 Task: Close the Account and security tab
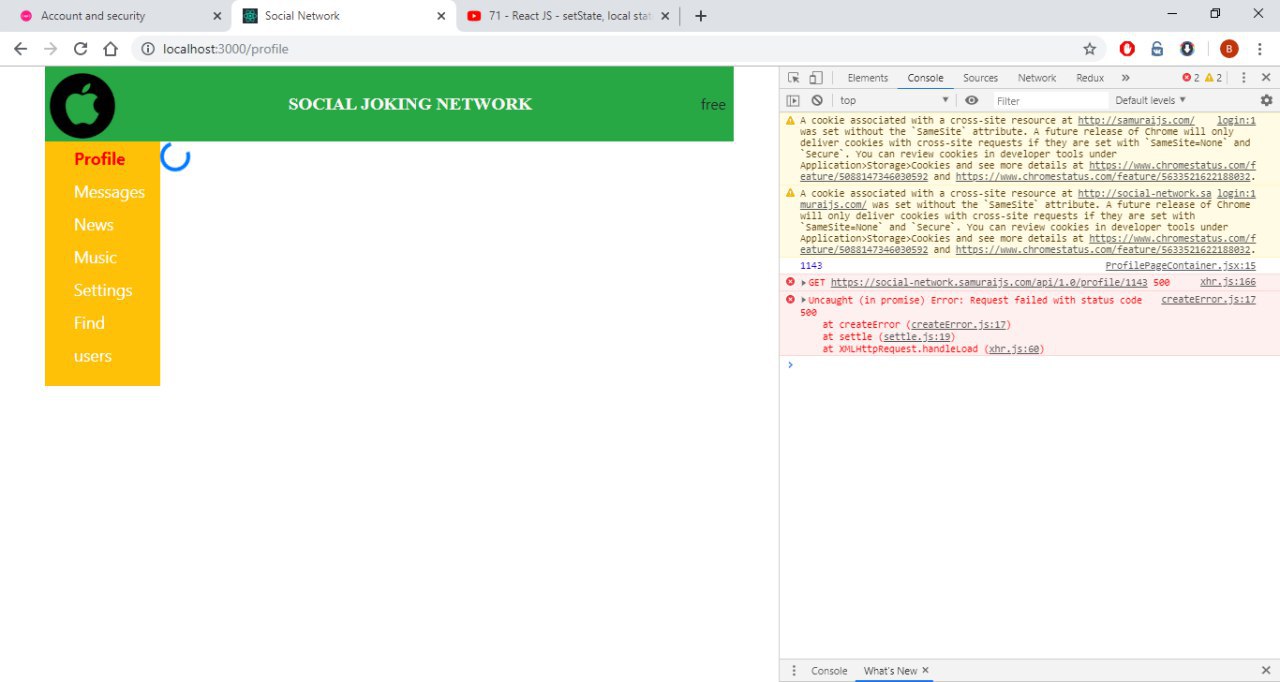point(217,16)
